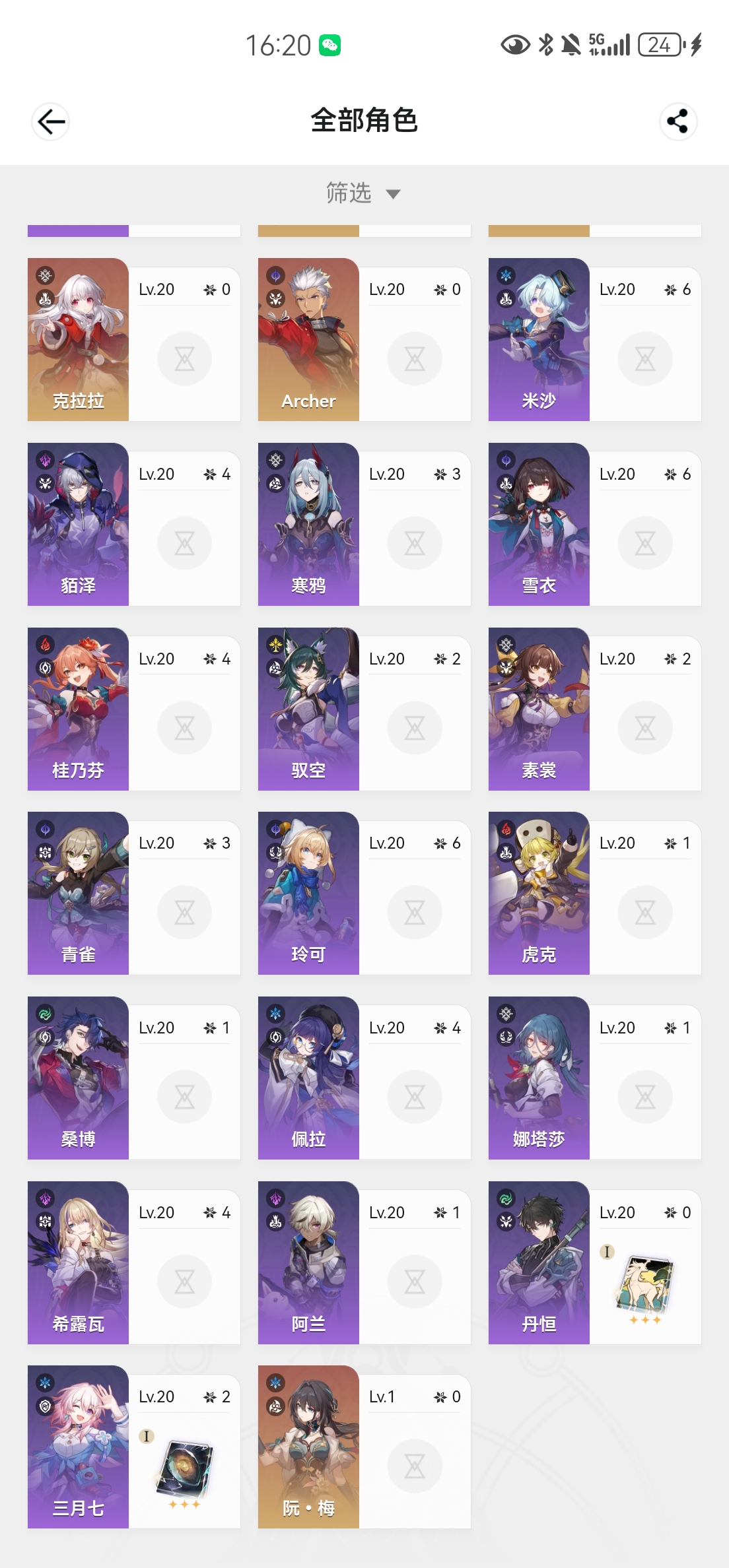Open 玲可 character portrait

click(308, 893)
